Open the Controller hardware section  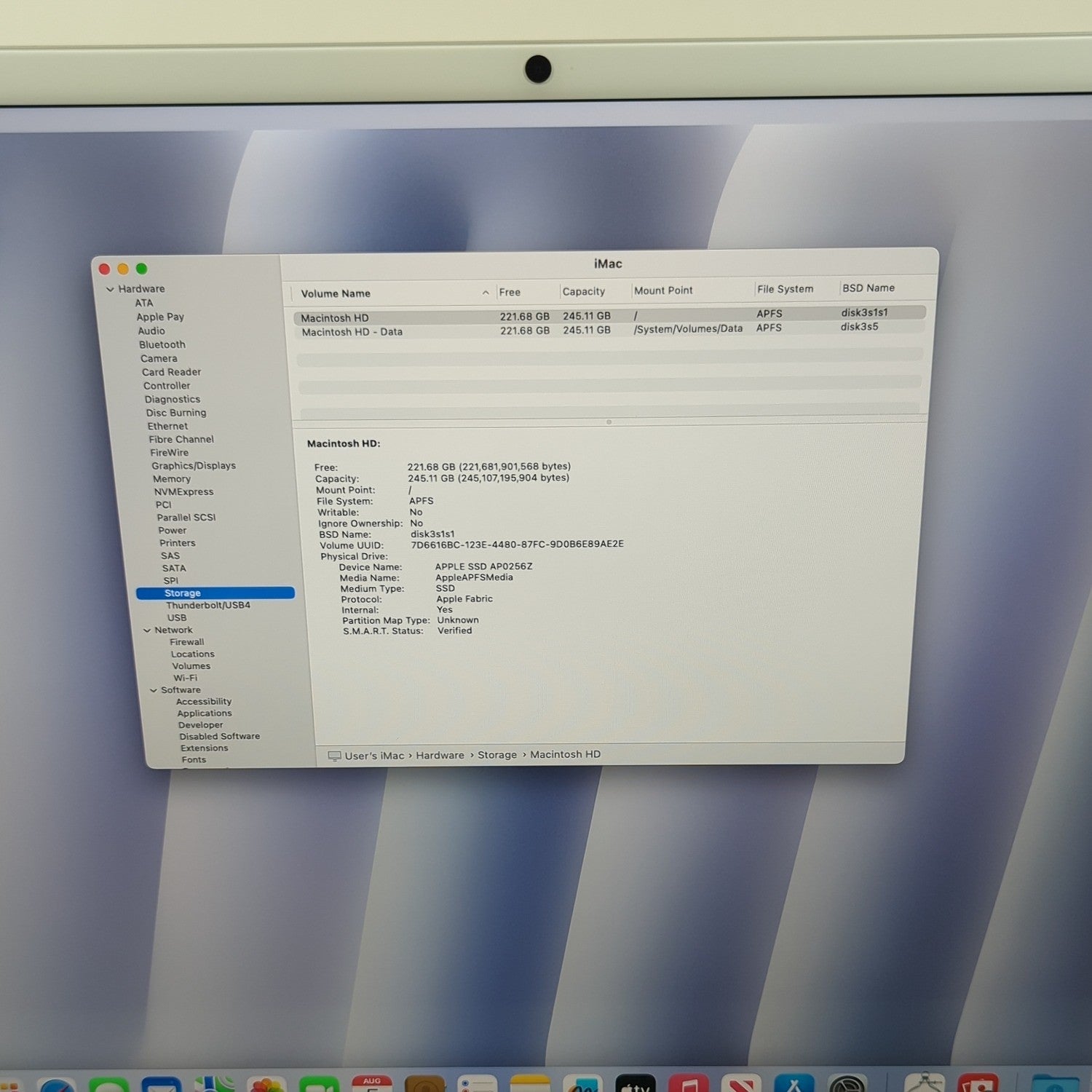(167, 386)
